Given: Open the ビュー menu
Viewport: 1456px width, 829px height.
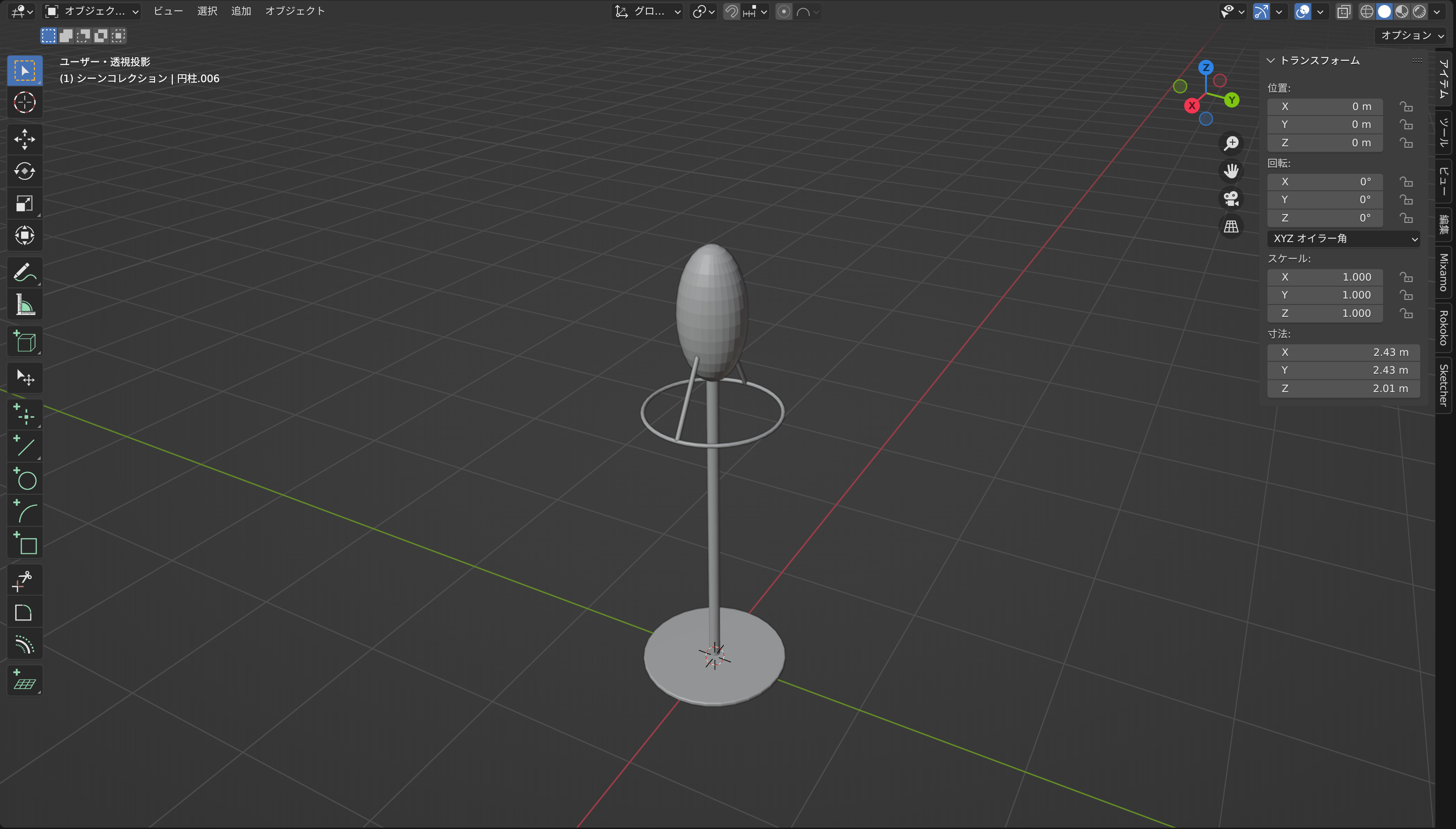Looking at the screenshot, I should tap(168, 11).
